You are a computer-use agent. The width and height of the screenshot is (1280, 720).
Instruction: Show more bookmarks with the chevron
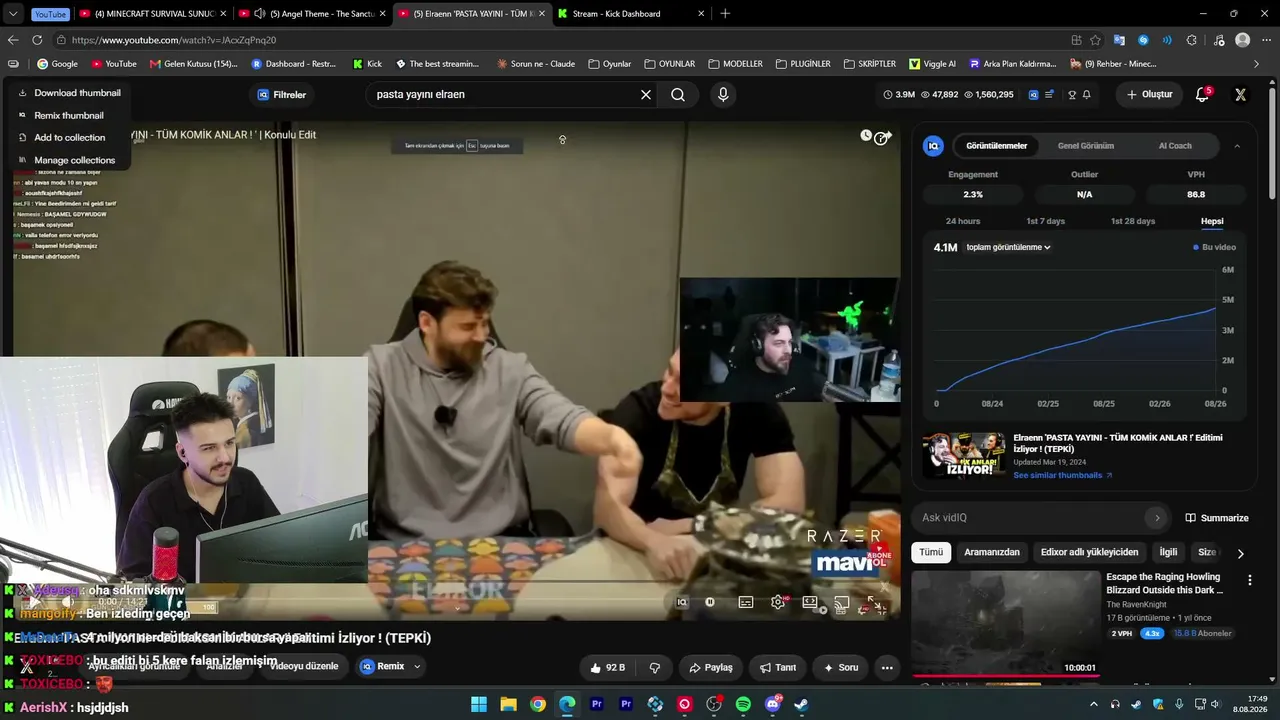point(1257,64)
